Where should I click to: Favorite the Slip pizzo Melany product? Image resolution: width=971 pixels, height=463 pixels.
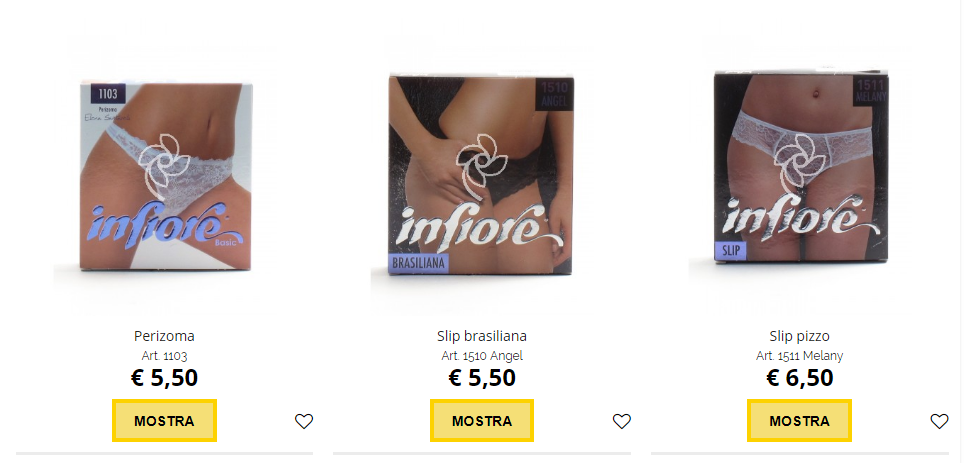[939, 422]
